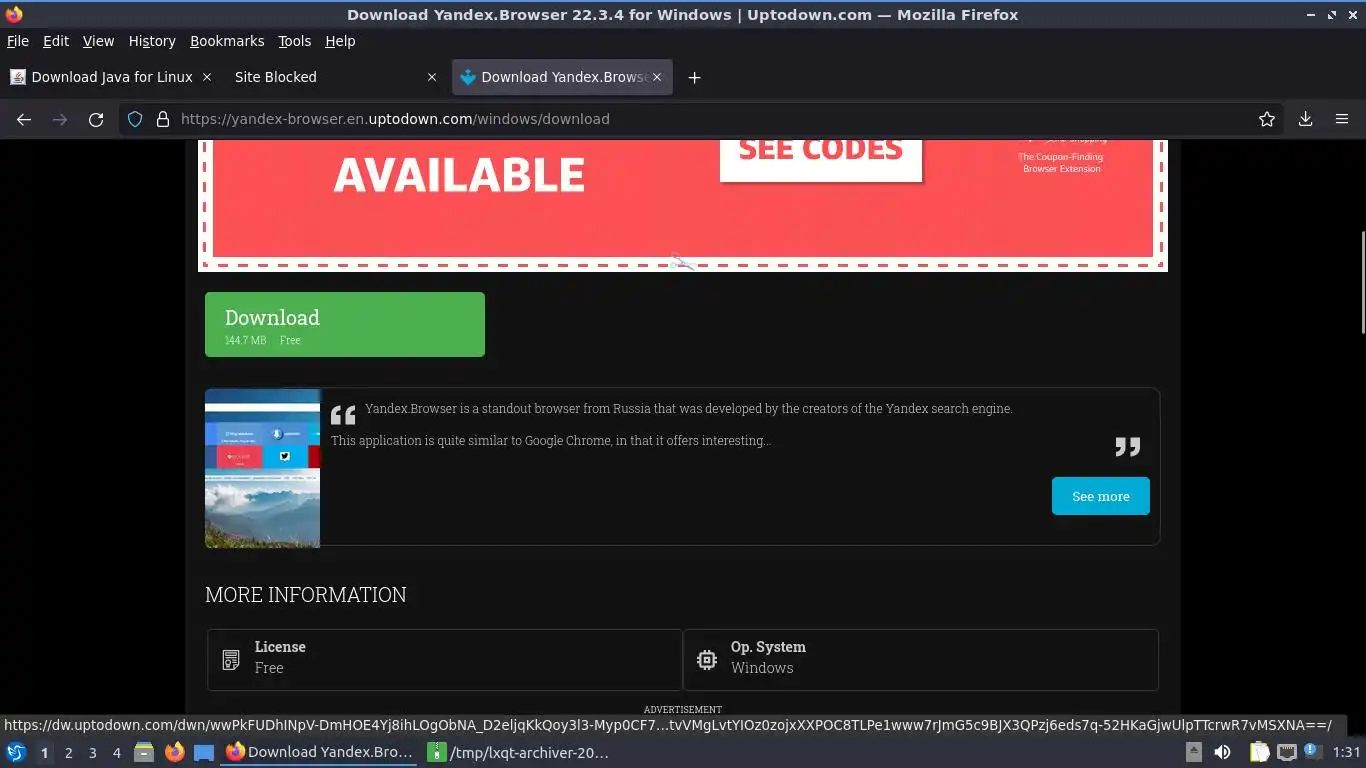
Task: Open the Bookmarks menu
Action: [x=227, y=41]
